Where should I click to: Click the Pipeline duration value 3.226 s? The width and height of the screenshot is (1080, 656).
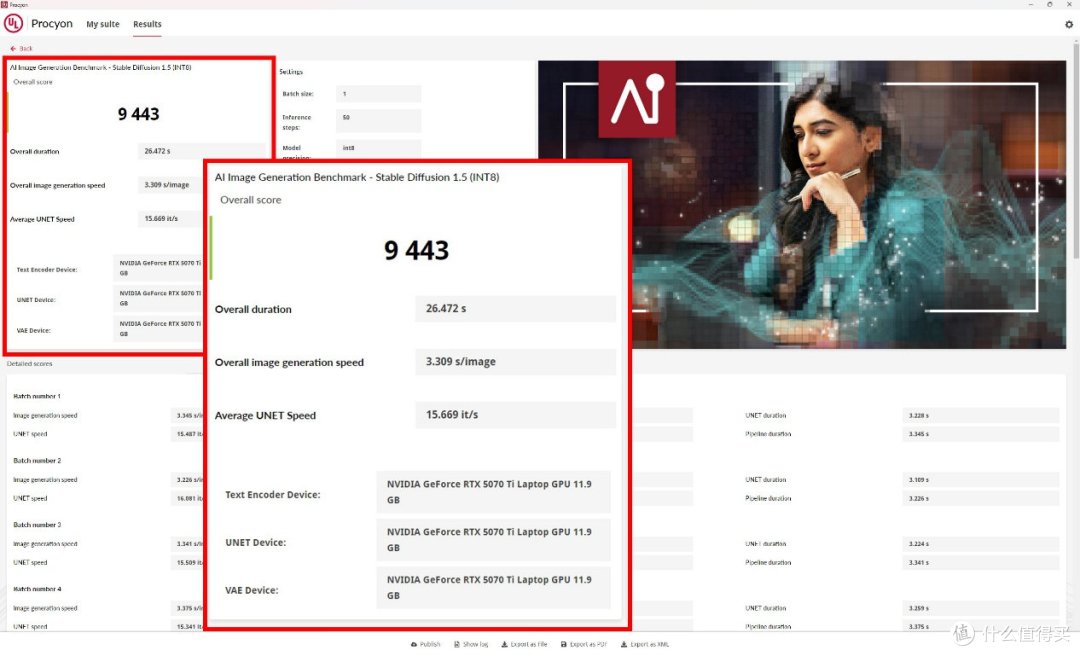pos(980,498)
